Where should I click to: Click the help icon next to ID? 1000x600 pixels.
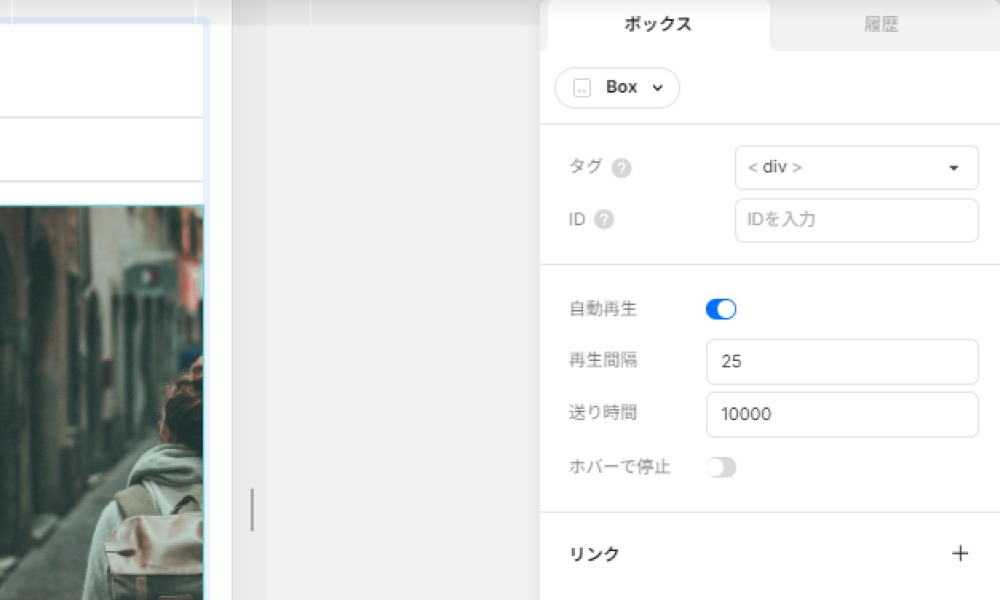click(x=603, y=220)
